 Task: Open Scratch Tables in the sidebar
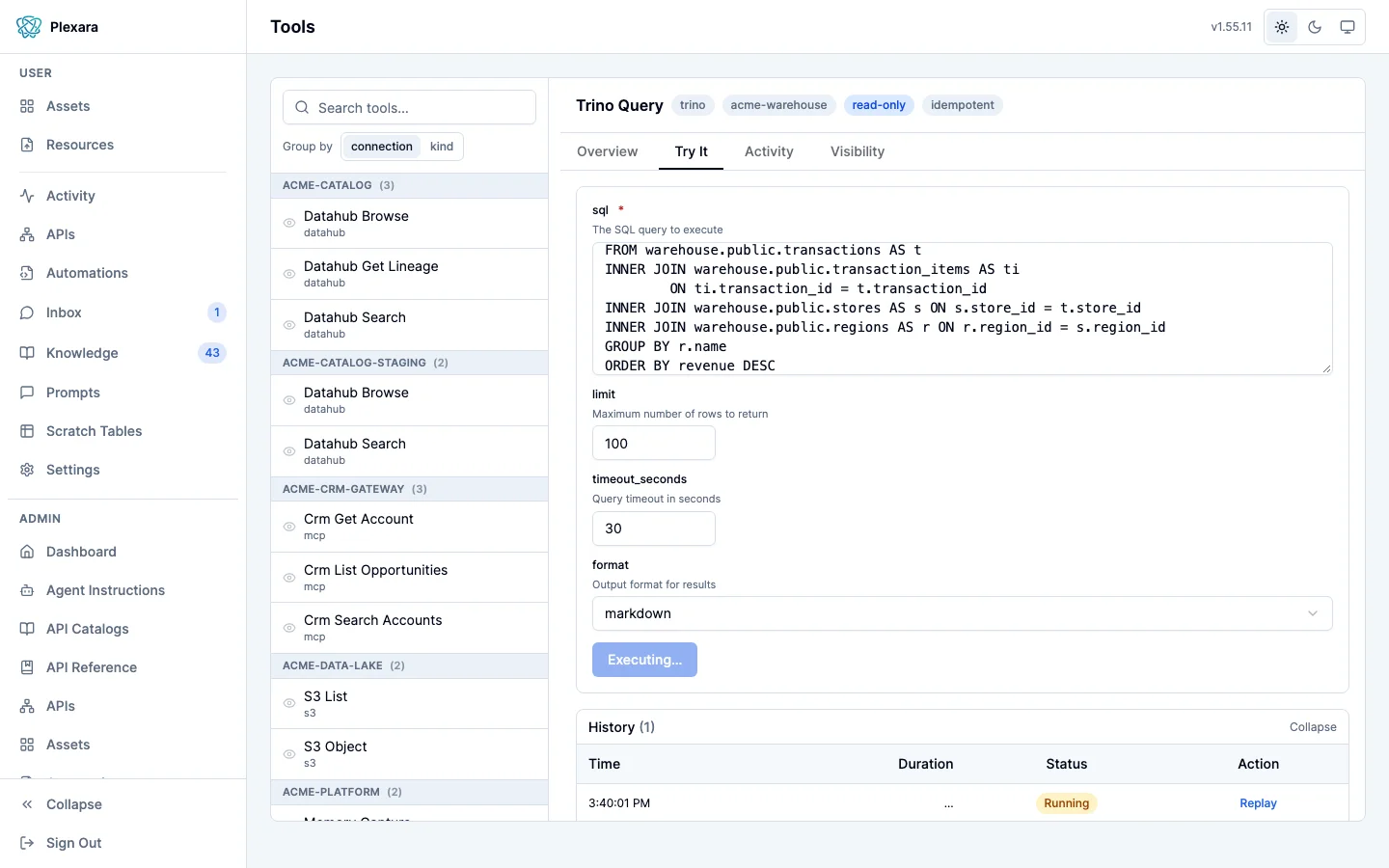[123, 431]
